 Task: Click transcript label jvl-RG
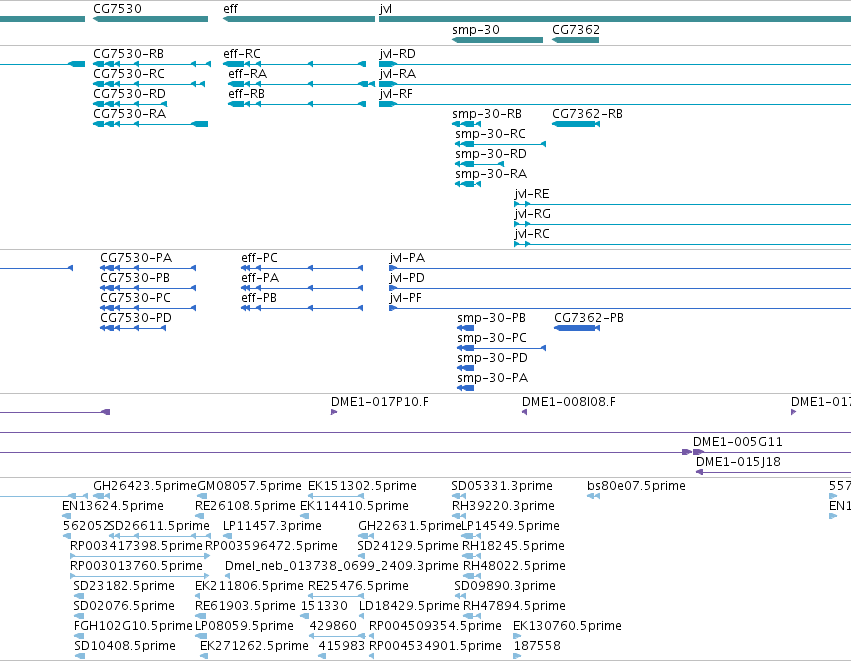click(532, 214)
